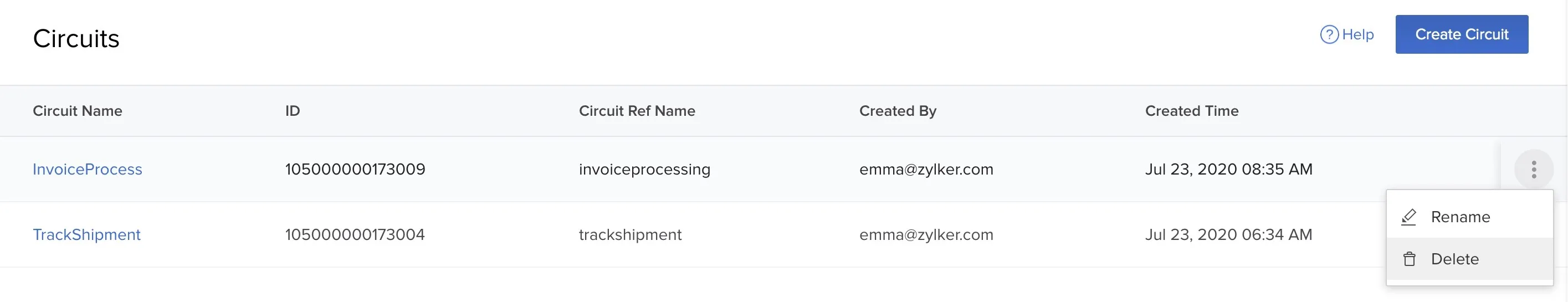1568x302 pixels.
Task: Open the three-dot menu for InvoiceProcess
Action: point(1534,169)
